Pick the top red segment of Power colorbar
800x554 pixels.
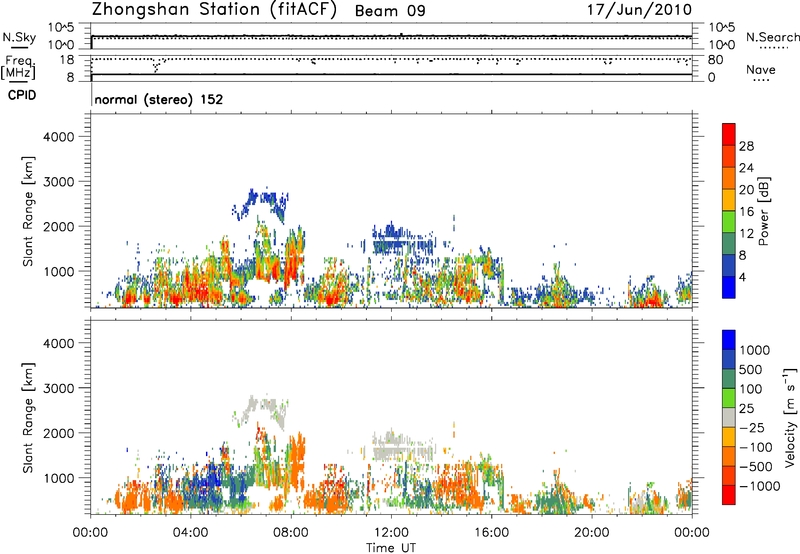(x=729, y=134)
